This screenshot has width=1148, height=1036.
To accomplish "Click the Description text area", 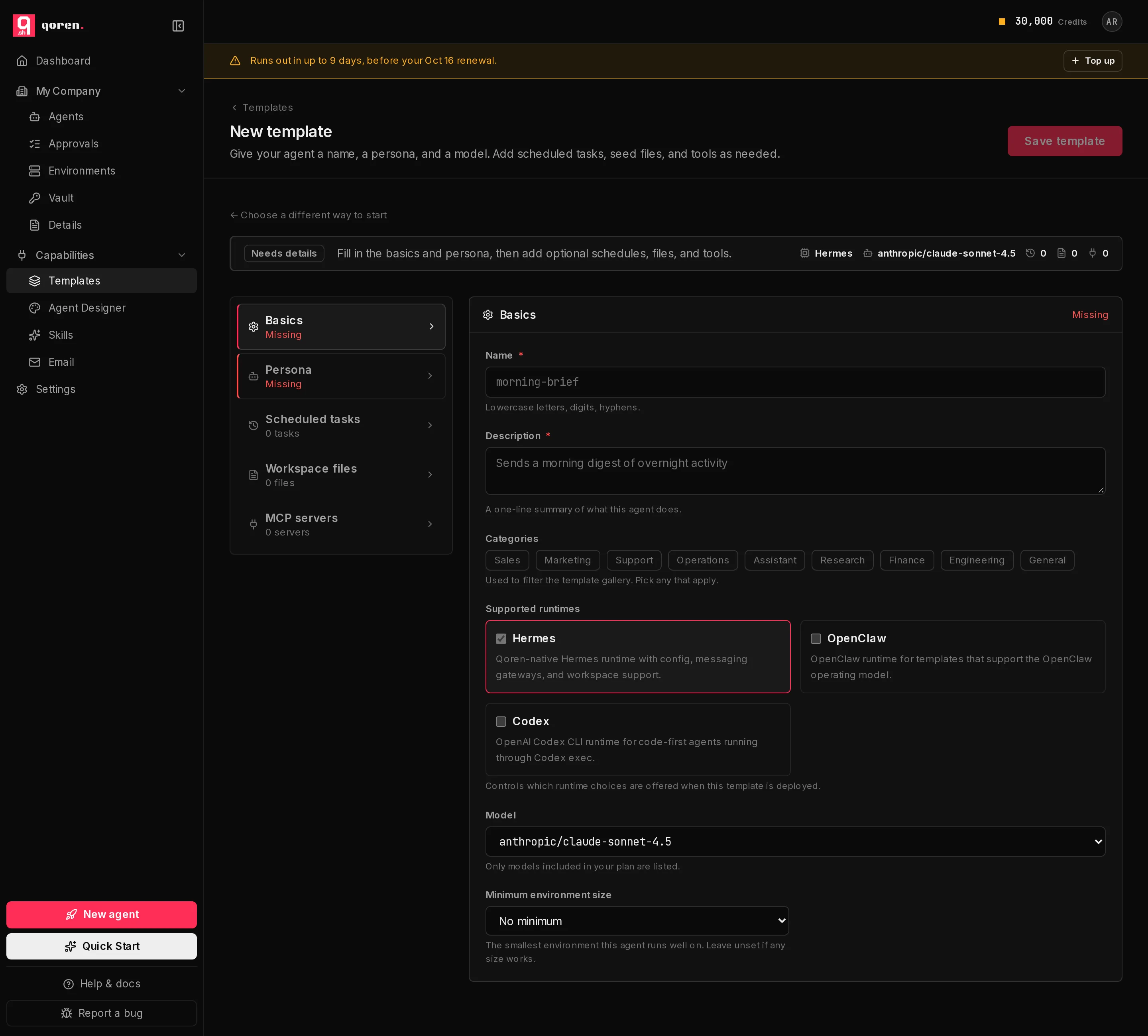I will click(796, 471).
